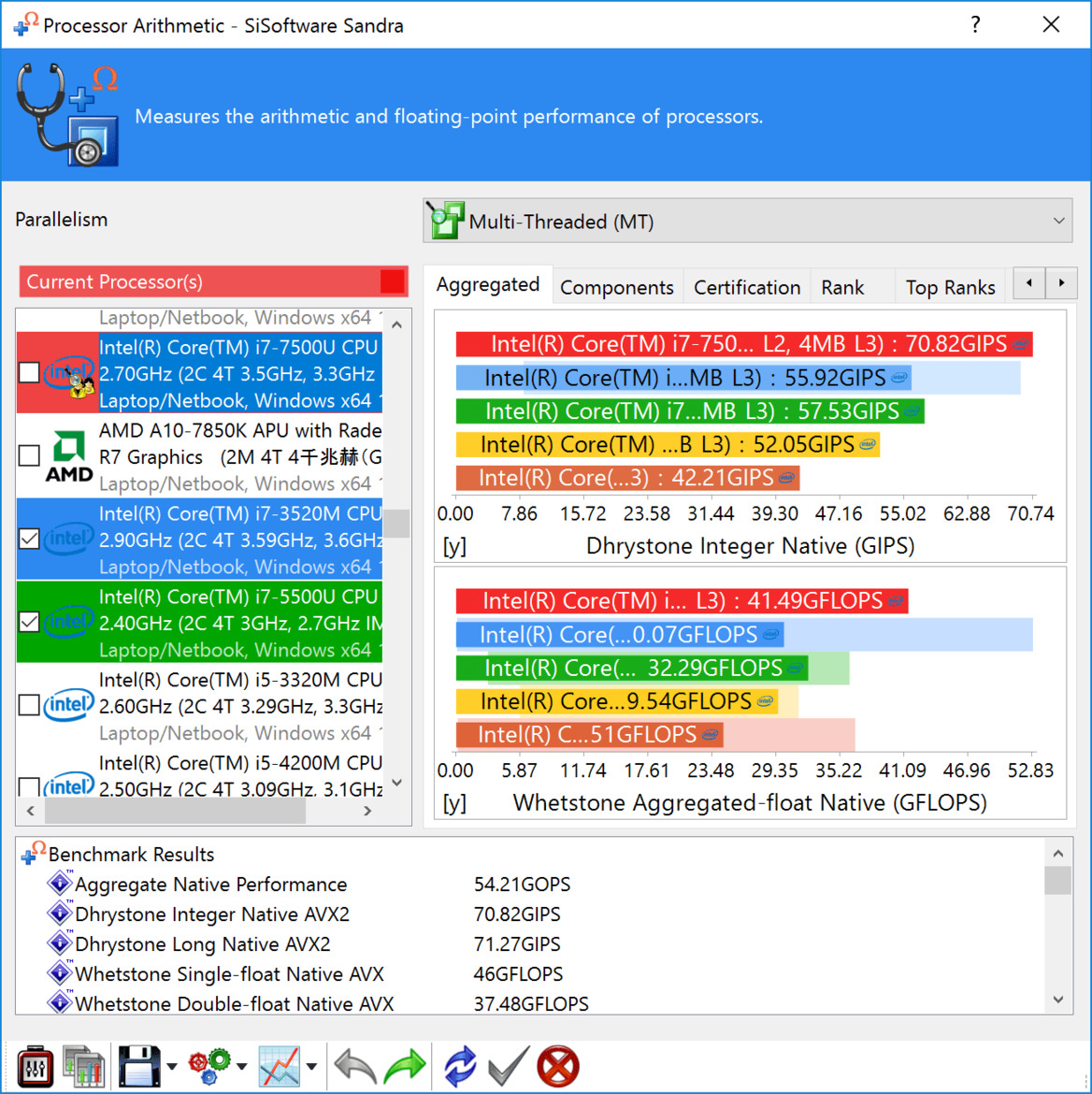The height and width of the screenshot is (1094, 1092).
Task: Click the processor list scroll-down arrow
Action: tap(397, 783)
